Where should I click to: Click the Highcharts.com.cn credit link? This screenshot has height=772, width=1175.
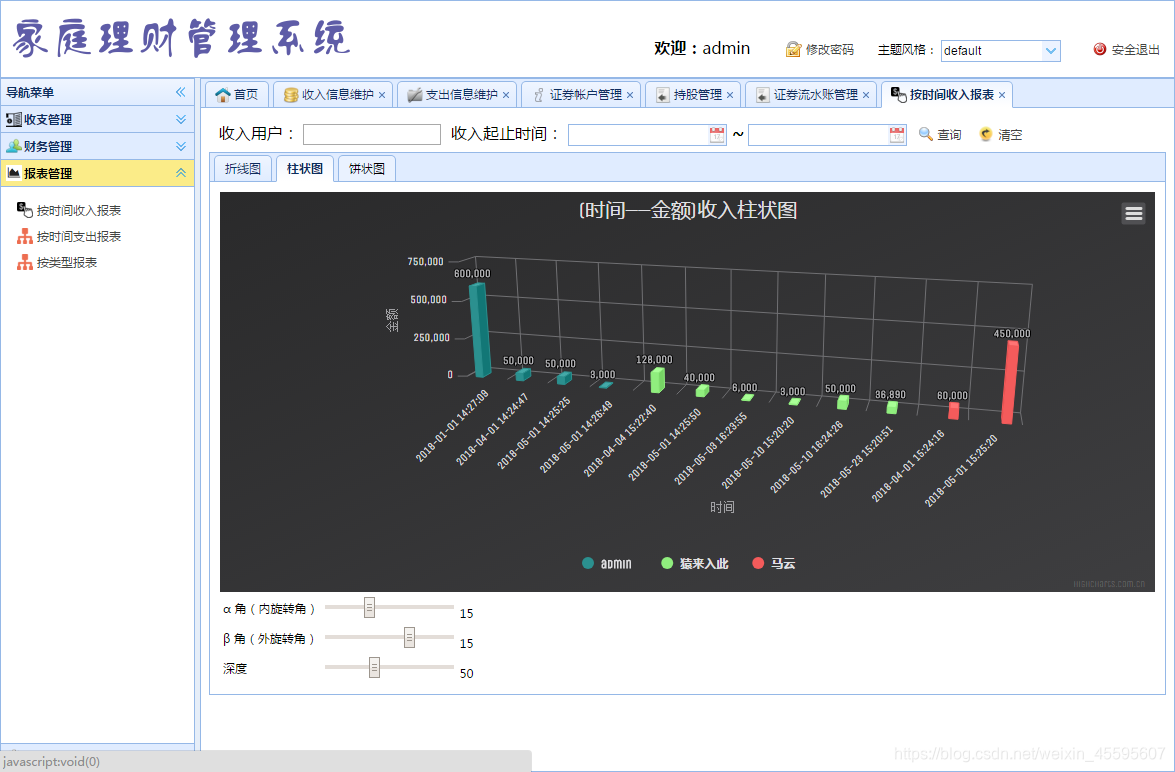coord(1109,583)
